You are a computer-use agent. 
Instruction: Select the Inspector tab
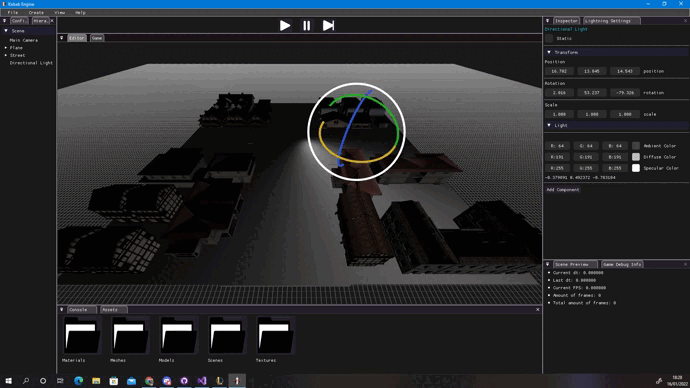[566, 21]
